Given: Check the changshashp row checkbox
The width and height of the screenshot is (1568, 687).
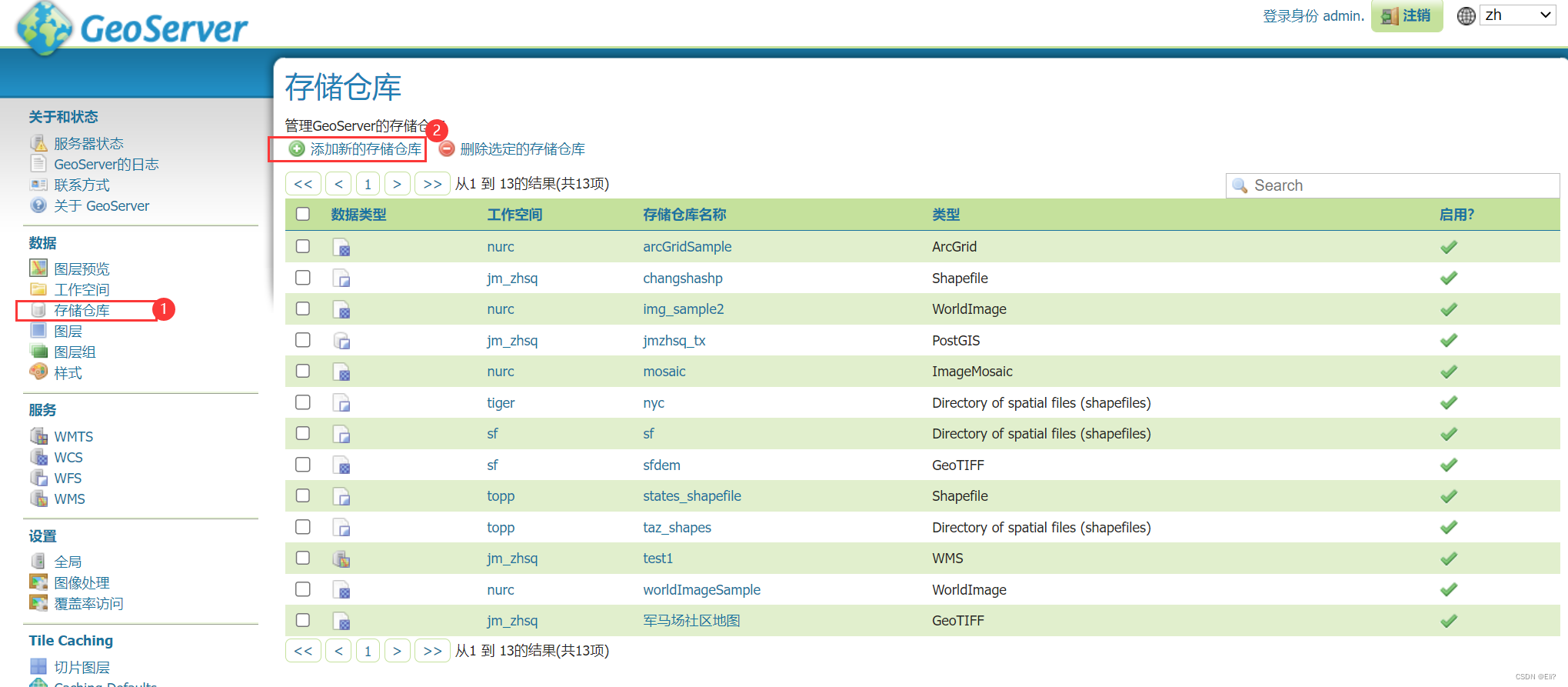Looking at the screenshot, I should [x=303, y=278].
